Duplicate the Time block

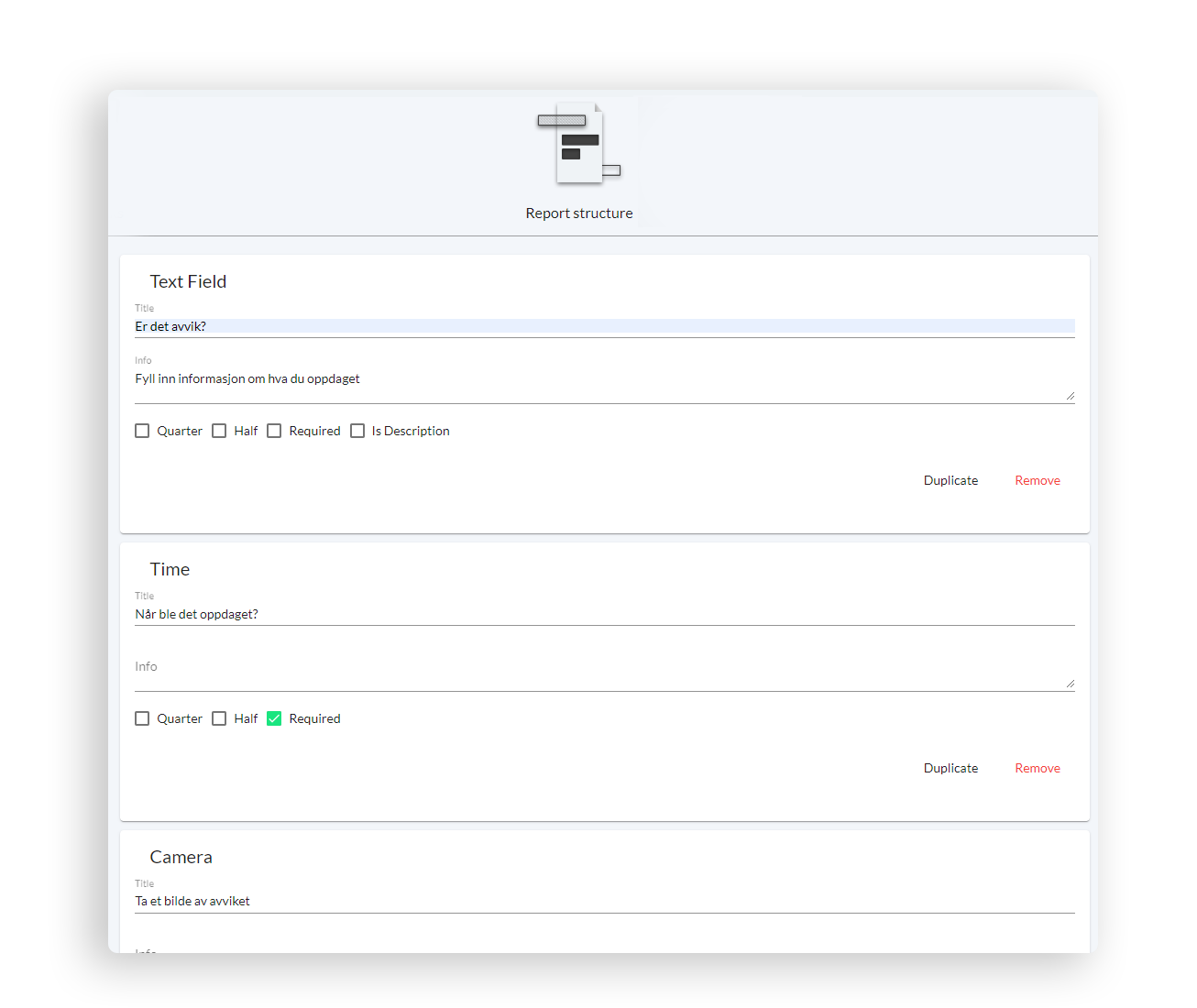click(950, 768)
